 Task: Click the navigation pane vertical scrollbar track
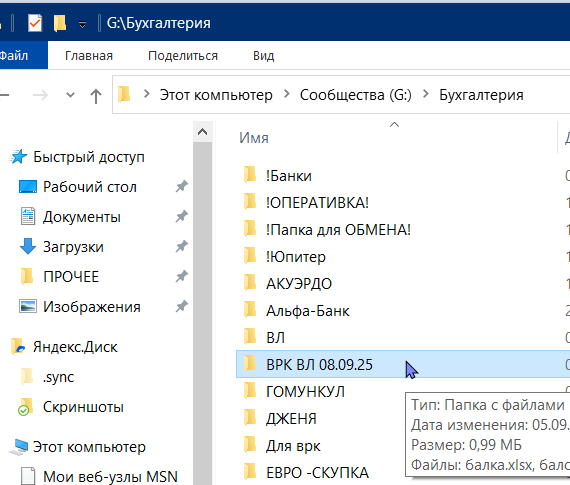pyautogui.click(x=202, y=313)
